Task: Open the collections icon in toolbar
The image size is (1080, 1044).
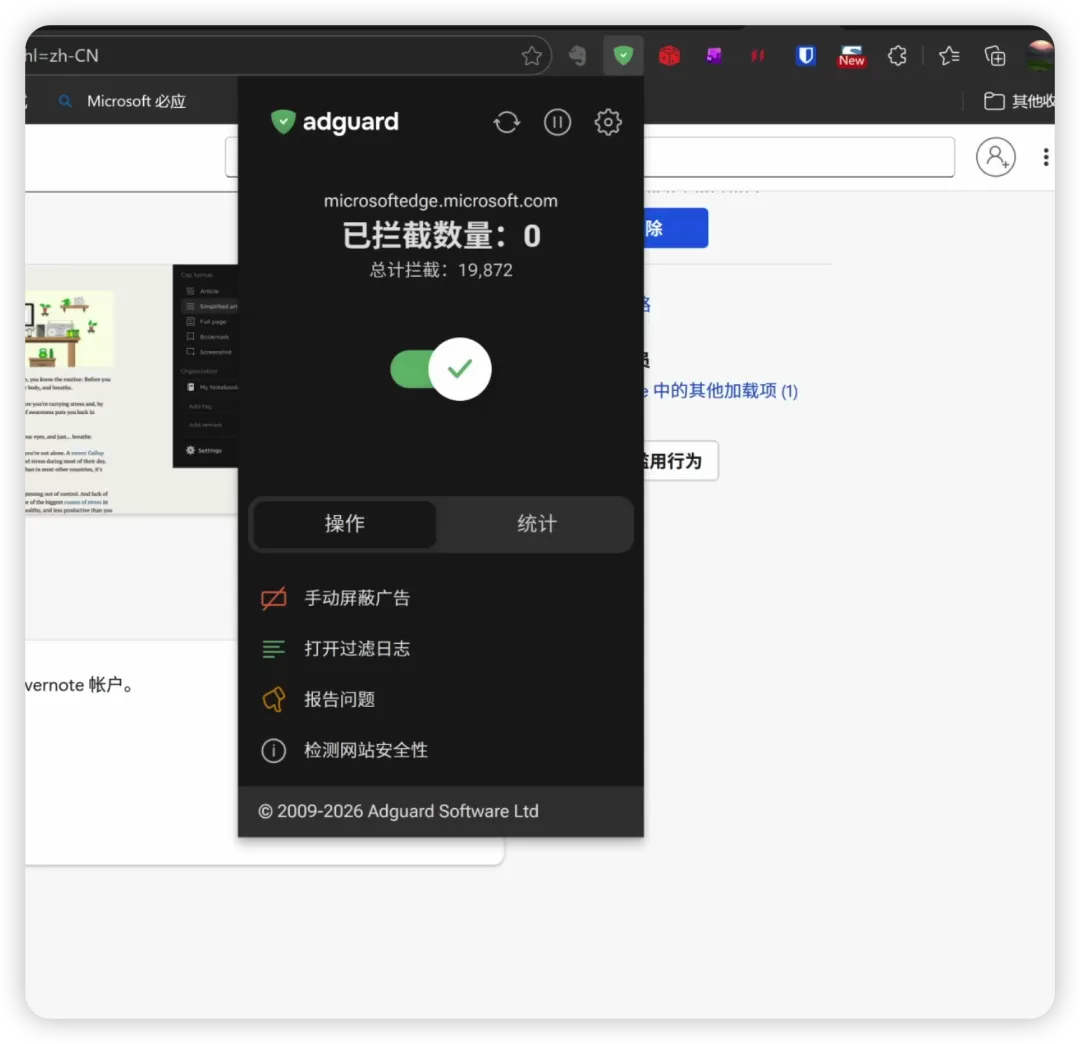Action: (x=995, y=55)
